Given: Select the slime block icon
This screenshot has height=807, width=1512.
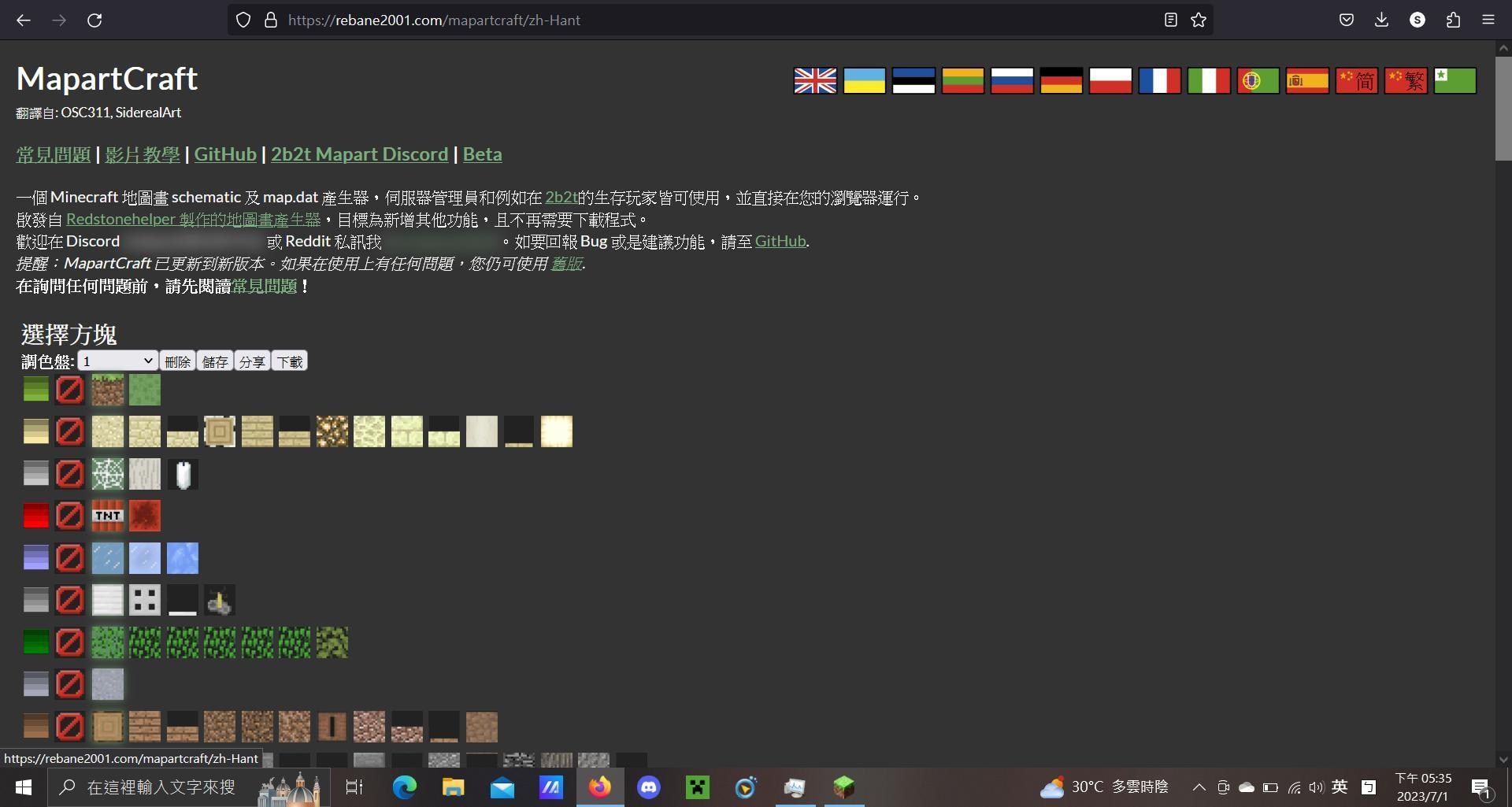Looking at the screenshot, I should tap(145, 390).
